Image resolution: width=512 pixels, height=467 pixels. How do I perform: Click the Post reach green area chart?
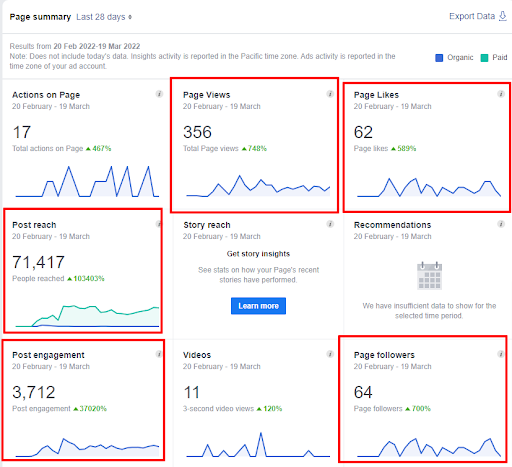87,316
